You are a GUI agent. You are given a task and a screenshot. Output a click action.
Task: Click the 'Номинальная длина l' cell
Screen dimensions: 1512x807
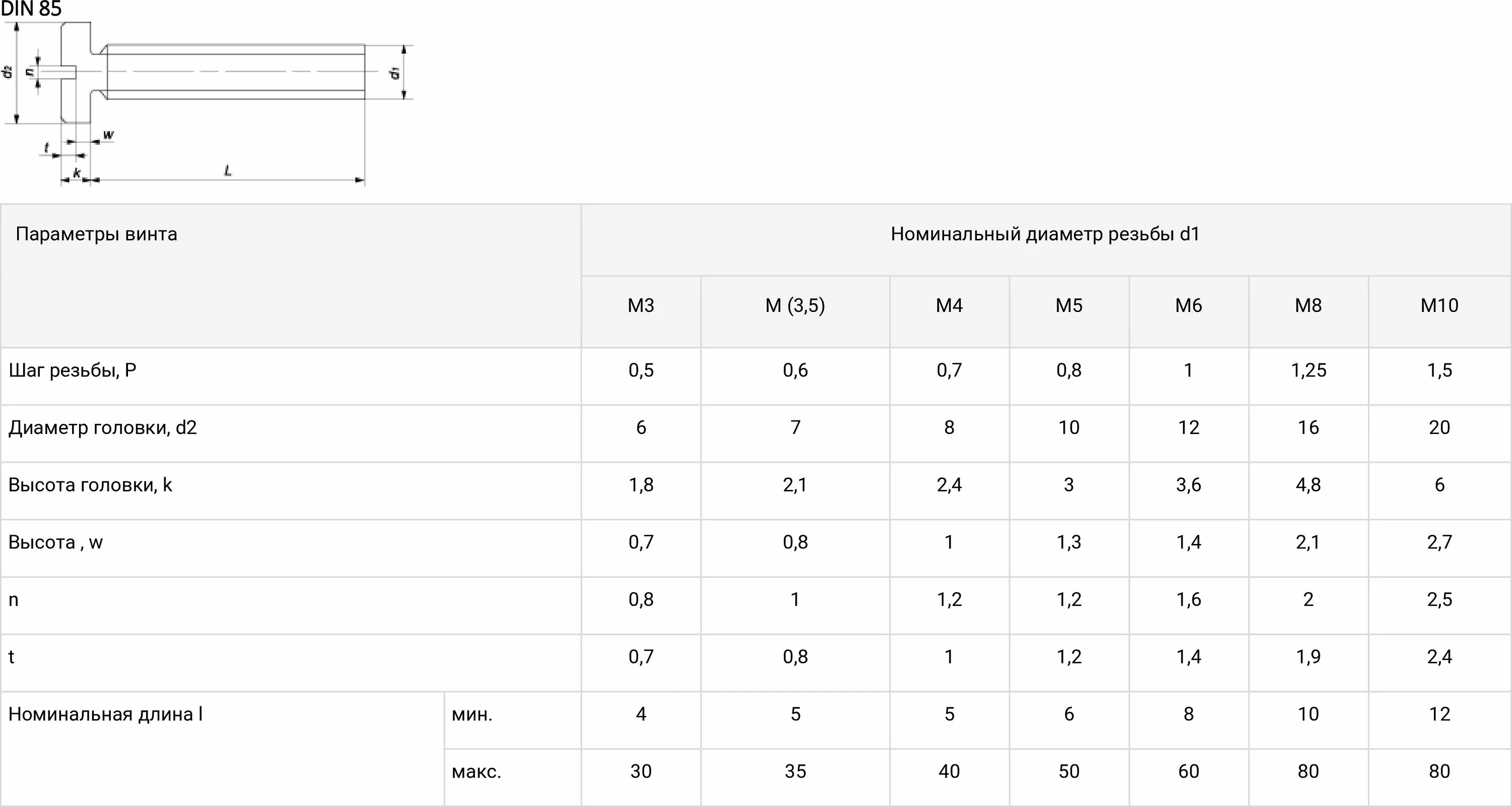[222, 749]
